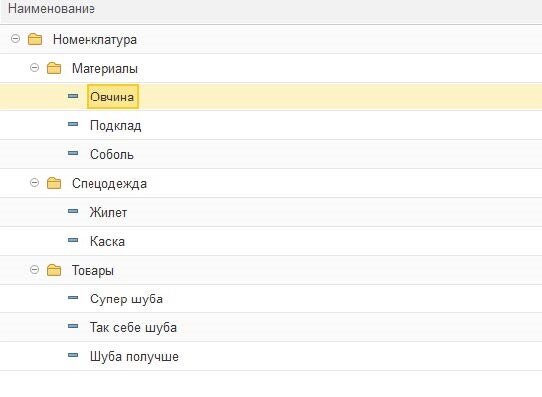Click the item icon beside Соболь
This screenshot has height=397, width=542.
pos(73,153)
